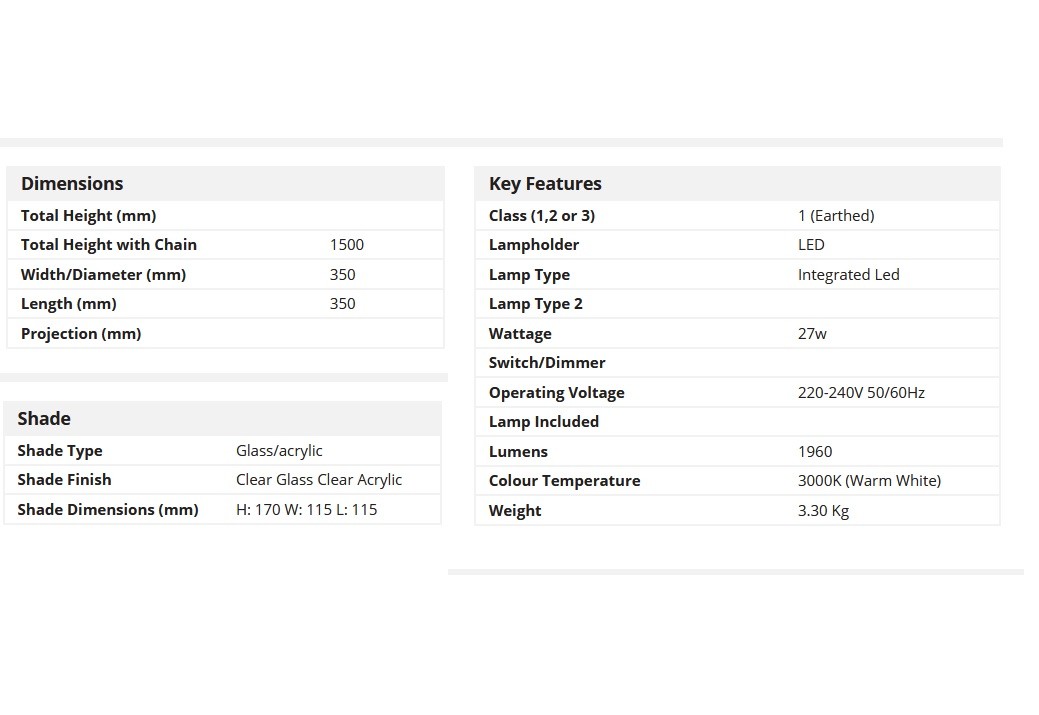Click the Operating Voltage 220-240V value
1039x715 pixels.
pos(861,392)
